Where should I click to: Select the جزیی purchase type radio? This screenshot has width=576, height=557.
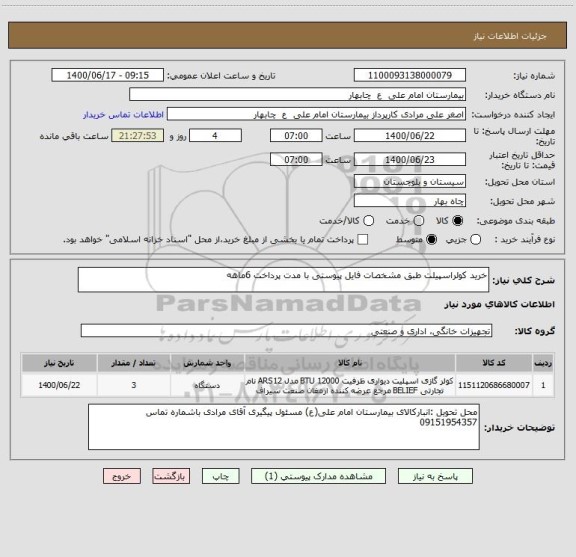[476, 240]
